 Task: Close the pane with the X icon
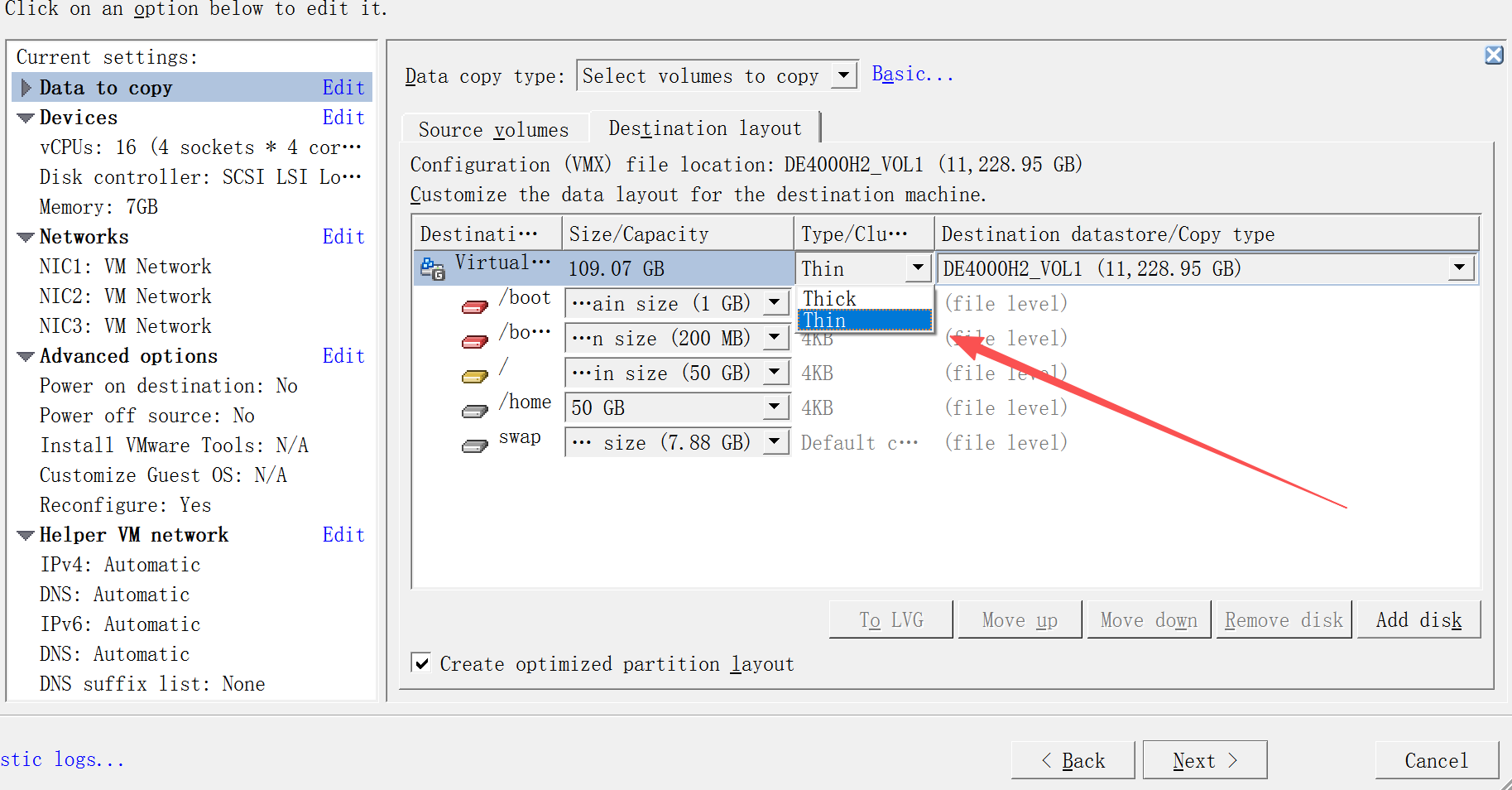click(1494, 55)
